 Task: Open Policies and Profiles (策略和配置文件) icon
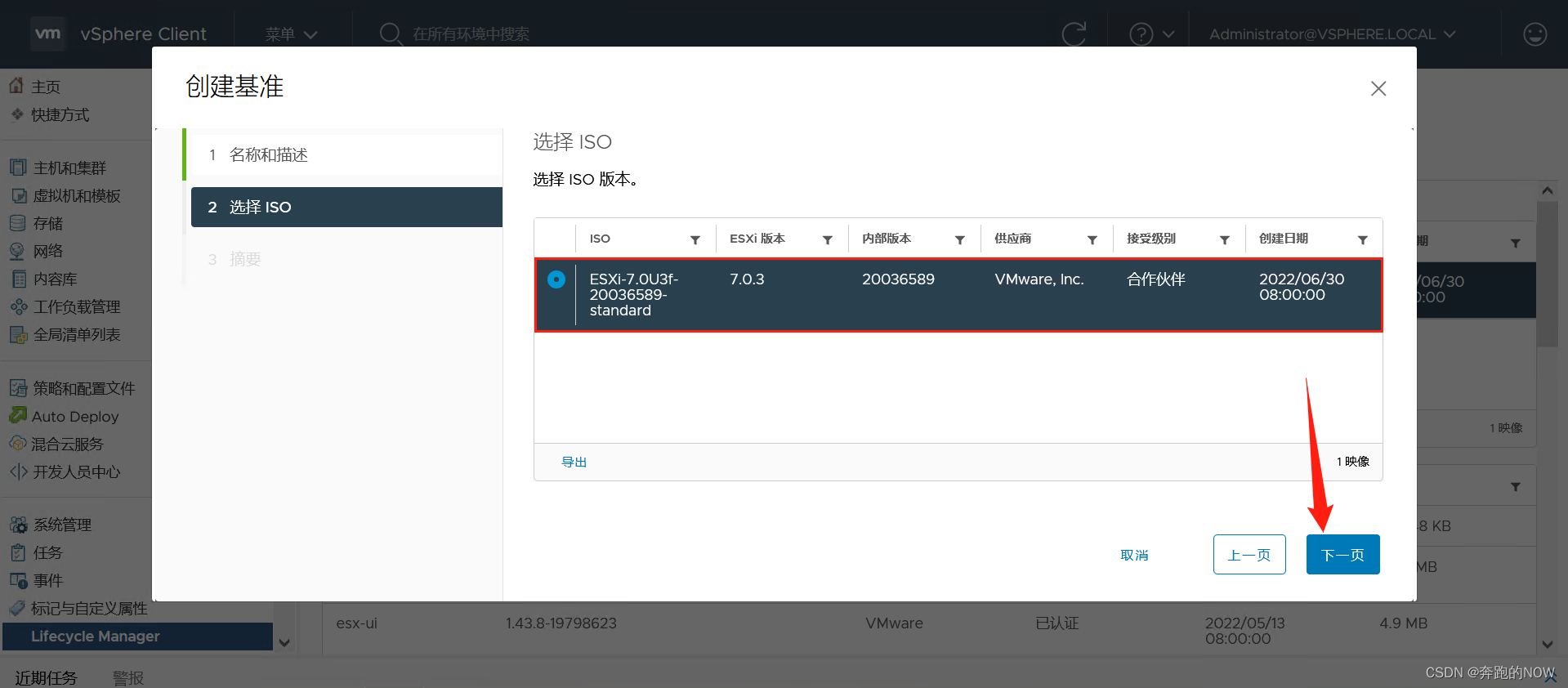18,388
